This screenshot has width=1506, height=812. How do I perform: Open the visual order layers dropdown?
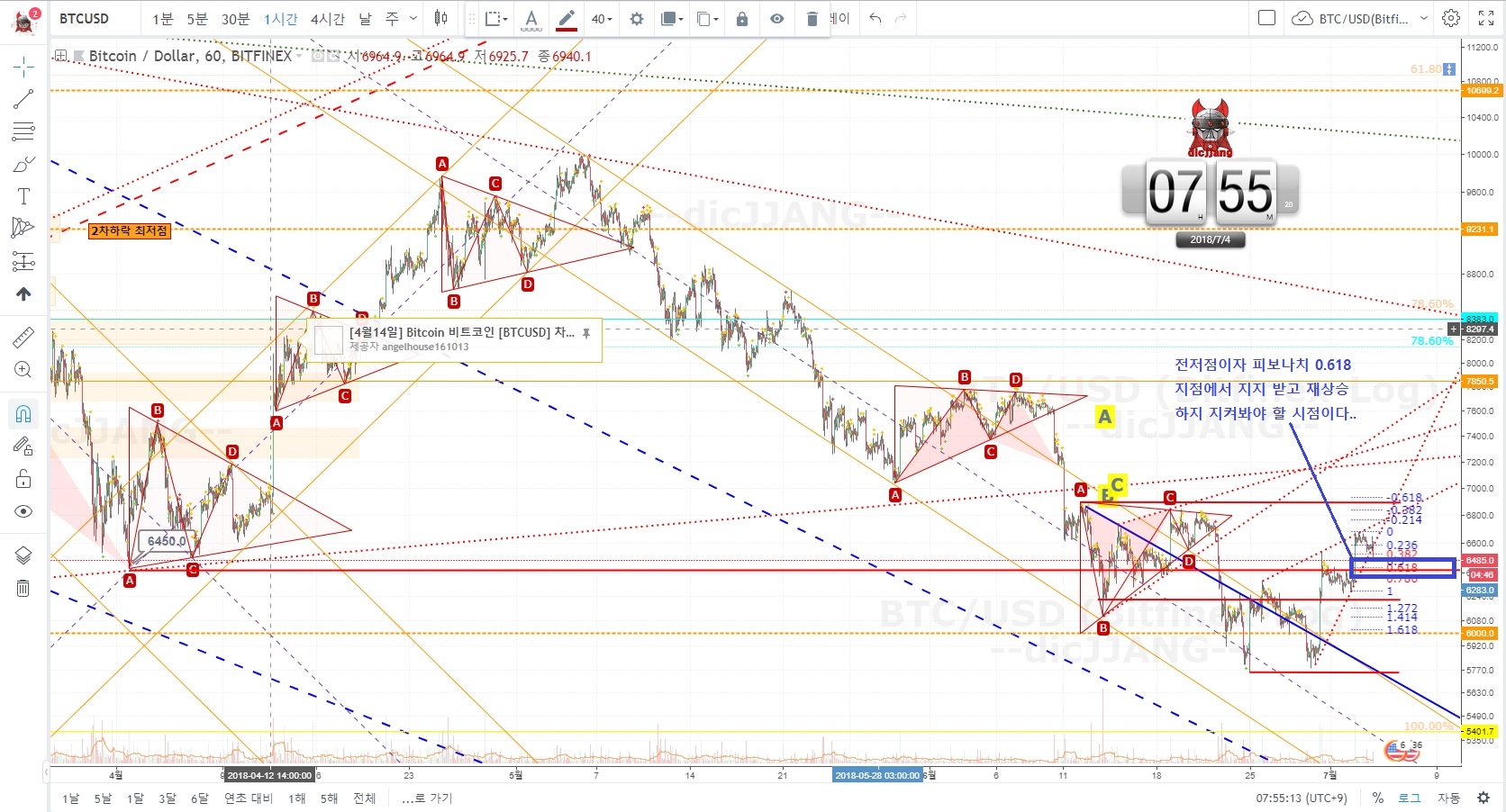click(672, 19)
